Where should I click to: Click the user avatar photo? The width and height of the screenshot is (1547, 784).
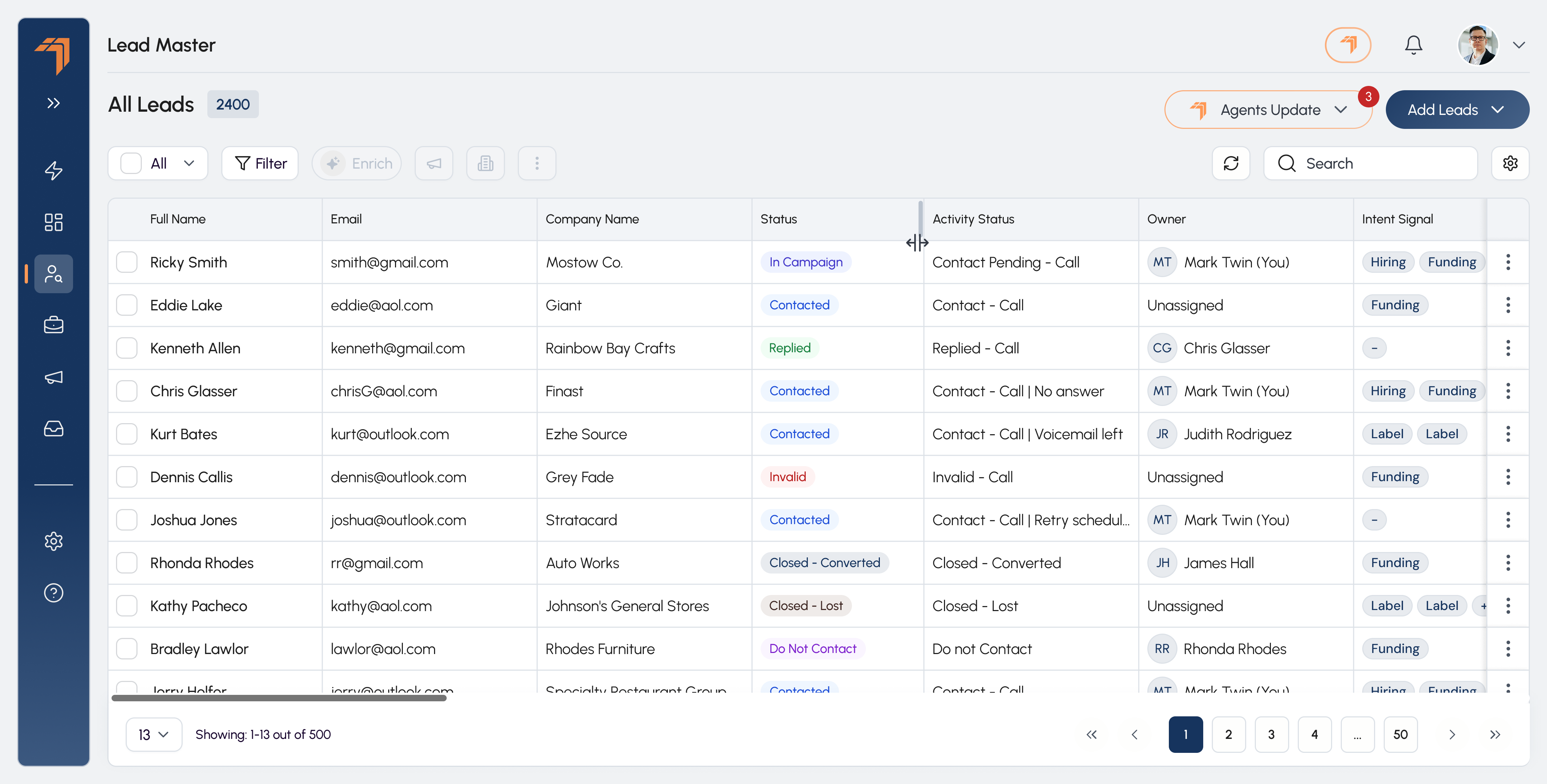coord(1478,45)
